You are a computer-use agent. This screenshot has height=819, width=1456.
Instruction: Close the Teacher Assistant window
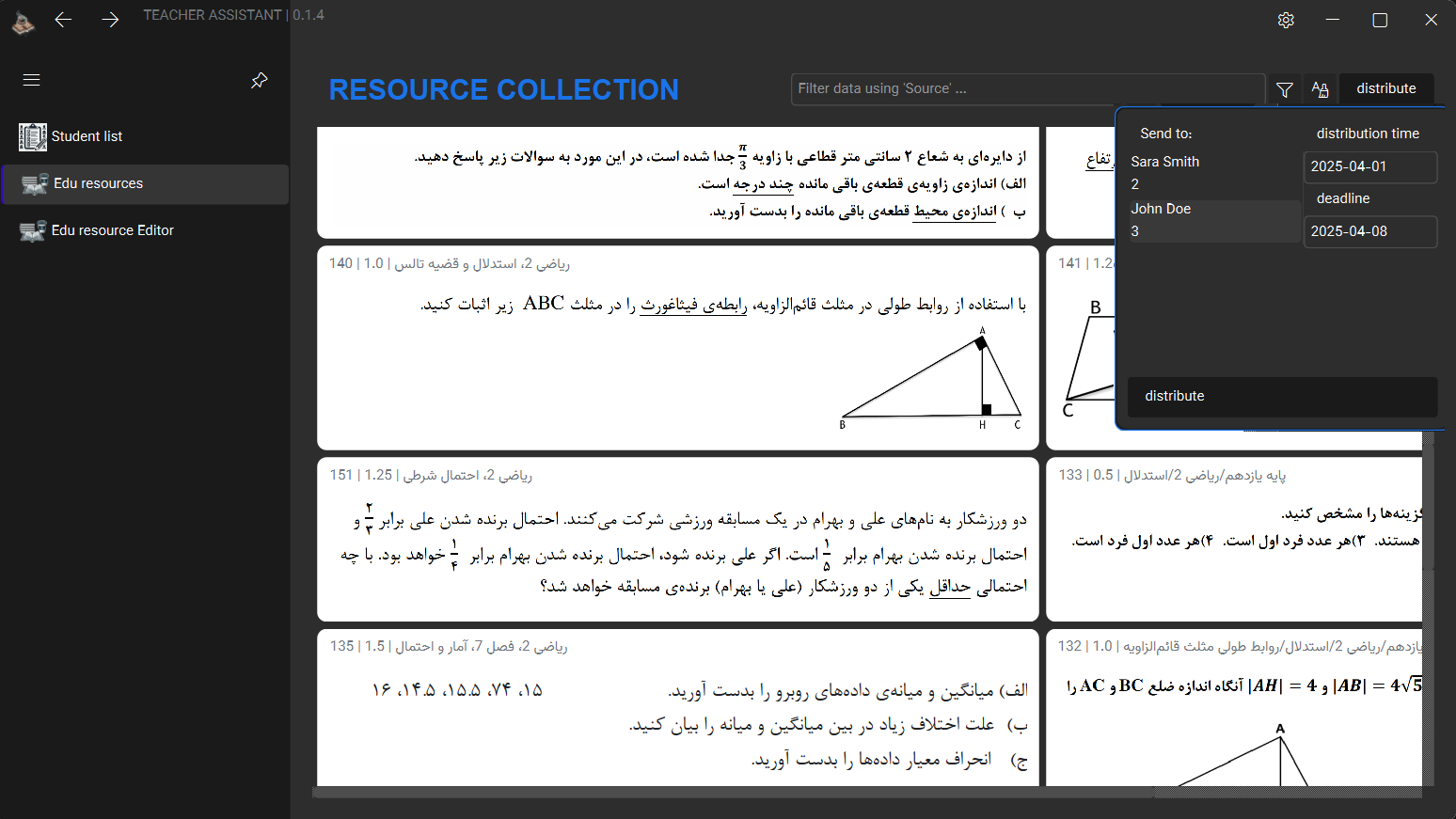pyautogui.click(x=1431, y=20)
